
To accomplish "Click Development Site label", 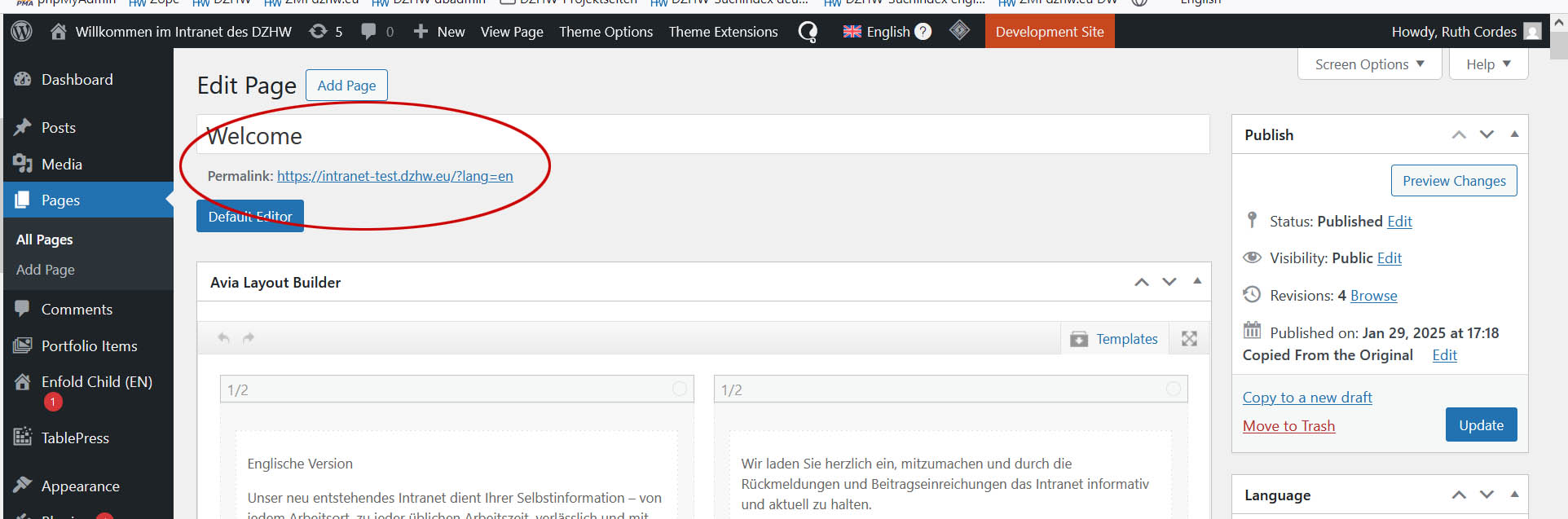I will click(1050, 32).
